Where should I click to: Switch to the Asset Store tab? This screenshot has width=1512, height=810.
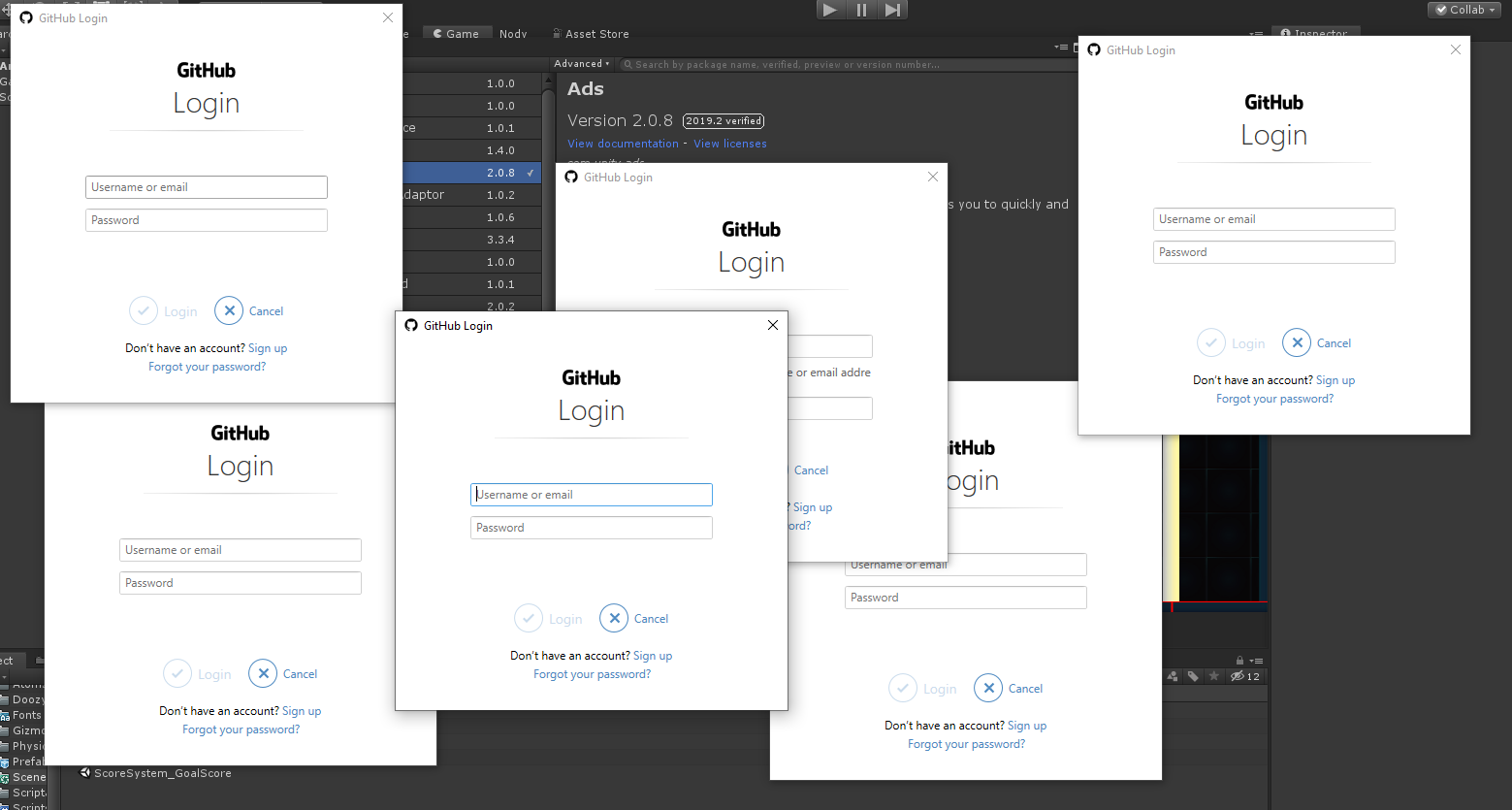tap(591, 34)
